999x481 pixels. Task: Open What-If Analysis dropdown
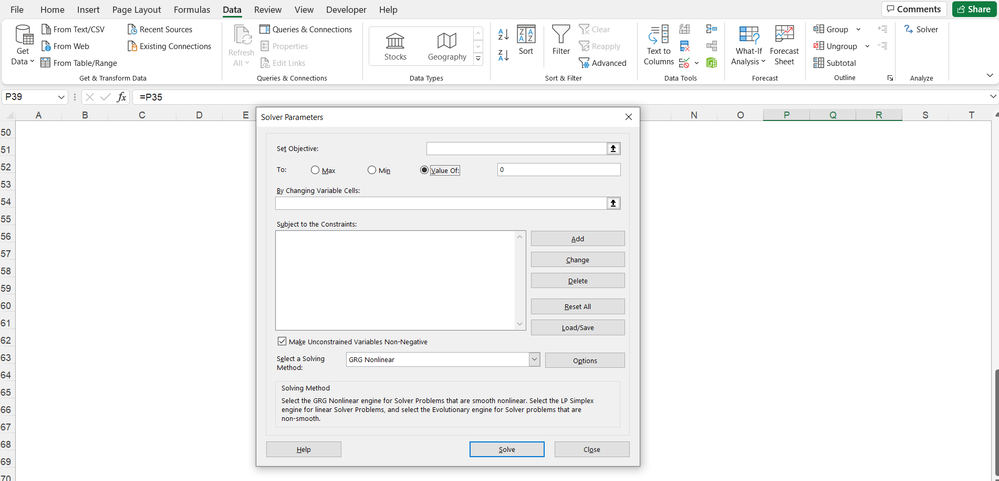[748, 46]
